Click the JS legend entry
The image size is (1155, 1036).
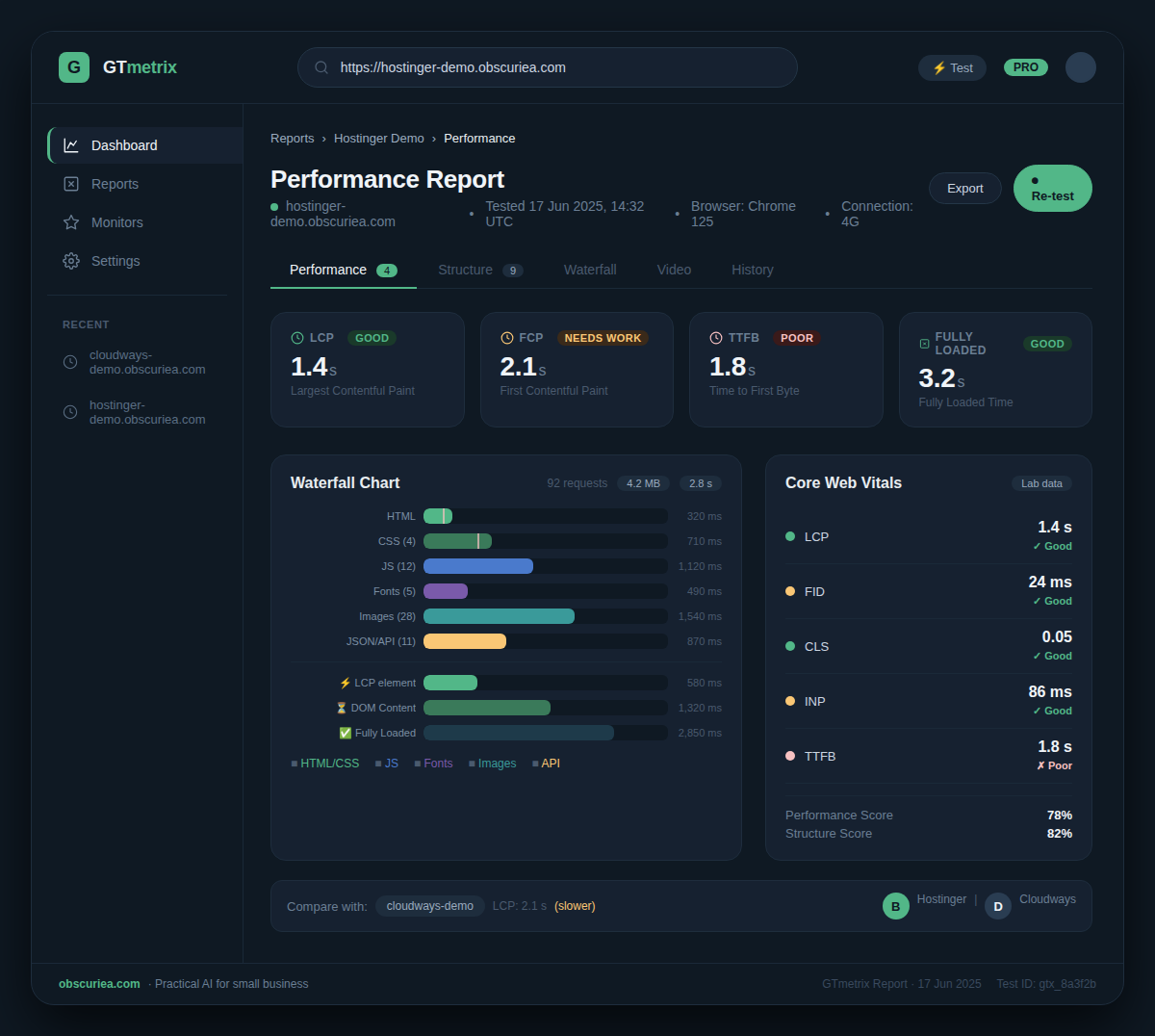[x=387, y=764]
